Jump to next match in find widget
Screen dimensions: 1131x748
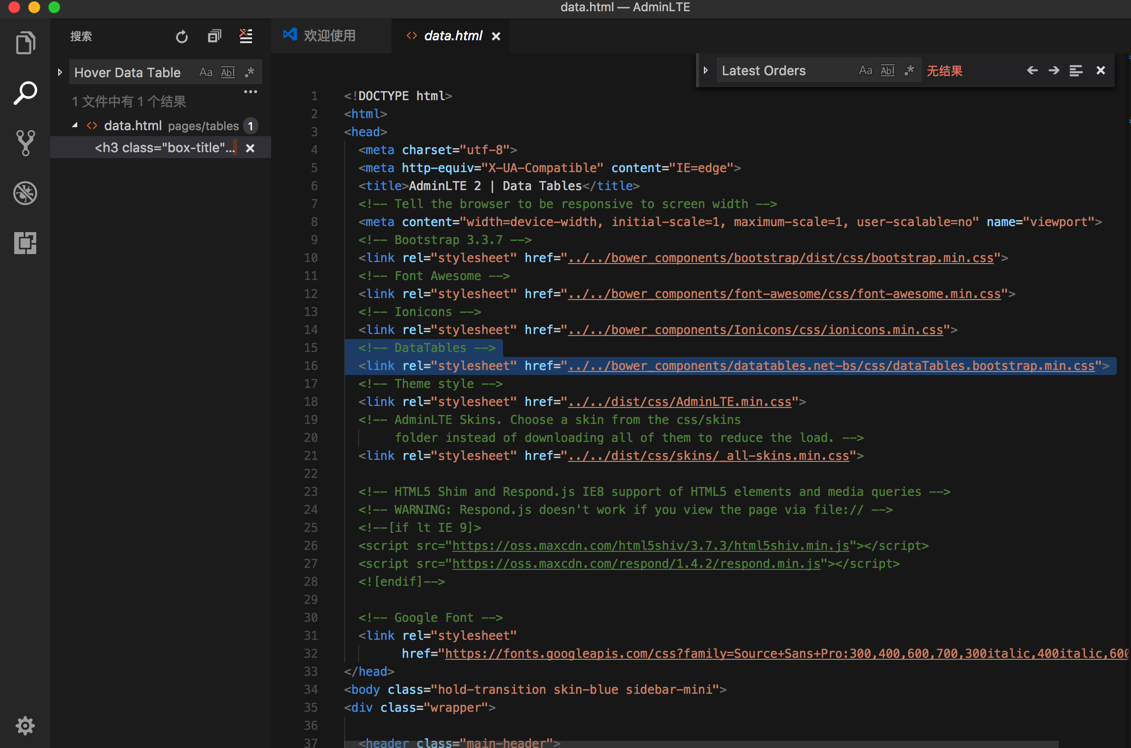coord(1054,71)
